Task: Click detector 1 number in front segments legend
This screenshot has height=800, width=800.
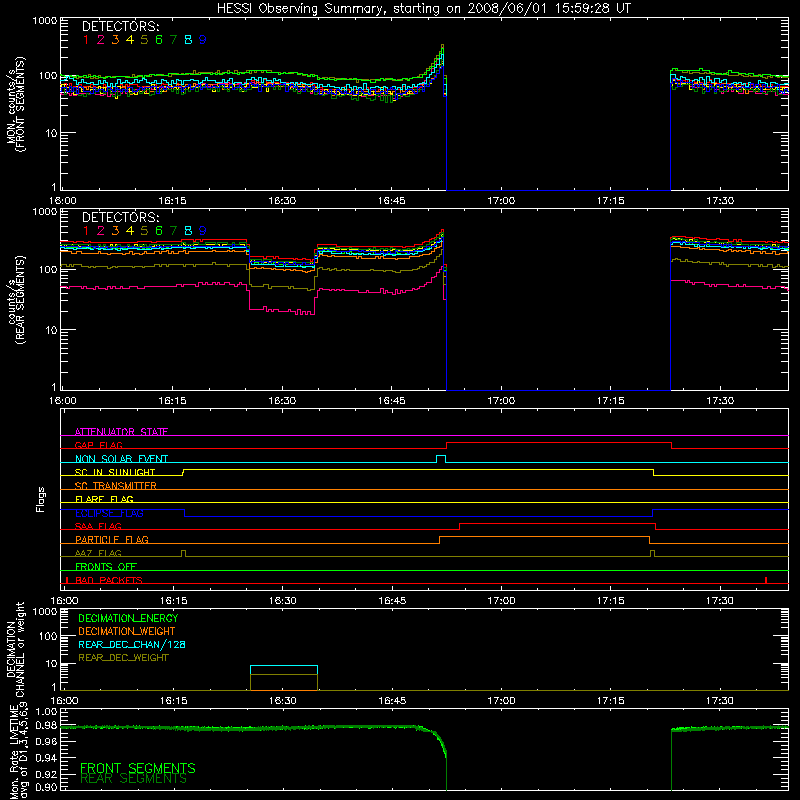Action: (86, 40)
